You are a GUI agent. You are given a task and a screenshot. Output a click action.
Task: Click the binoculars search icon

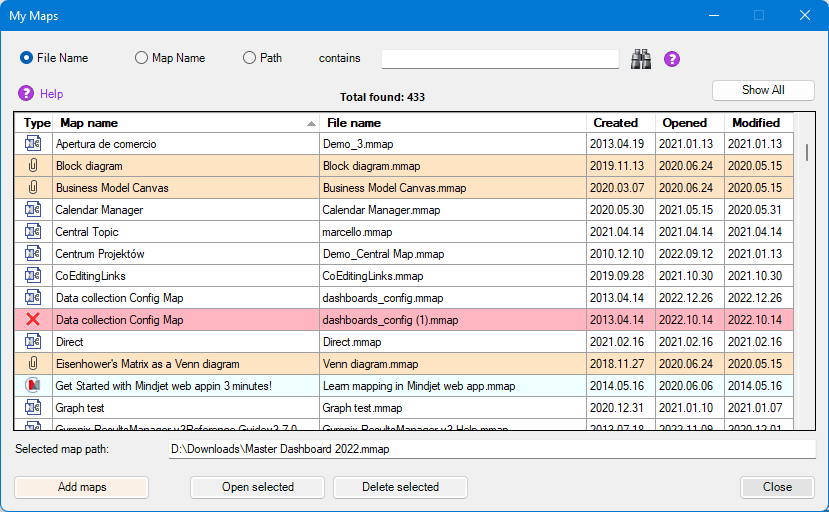point(641,59)
